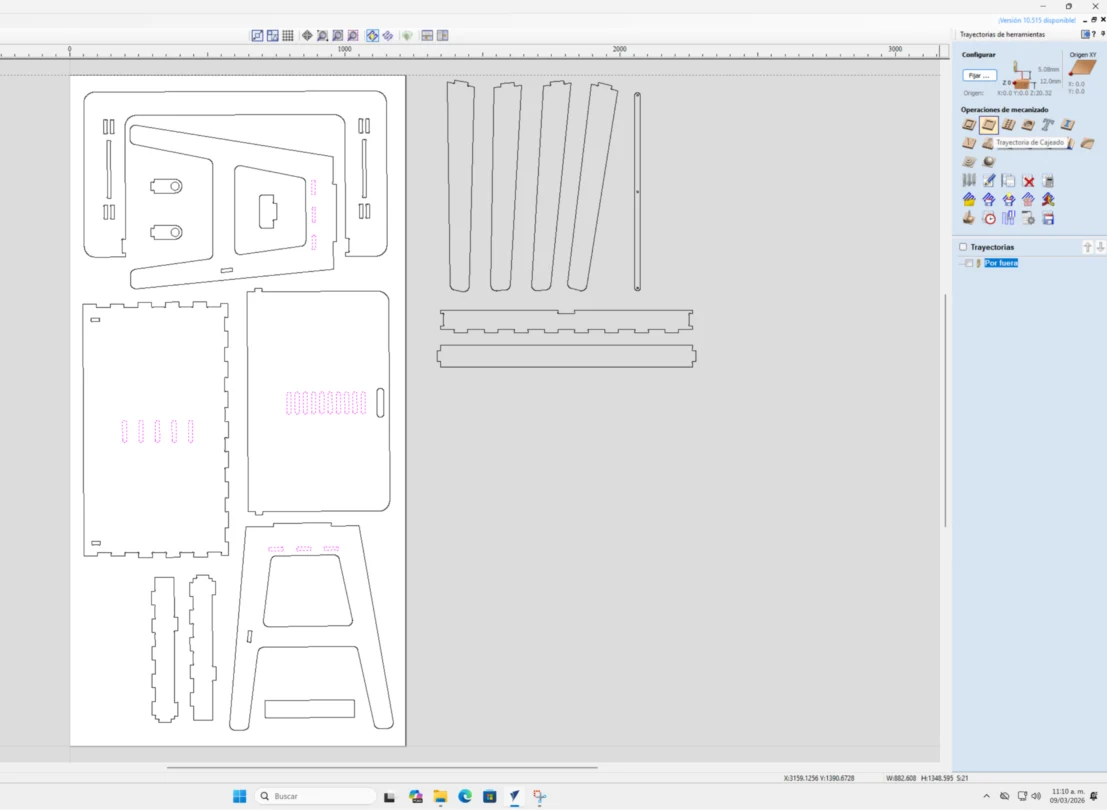Click the Edit toolpath pencil icon
1107x810 pixels.
coord(988,181)
